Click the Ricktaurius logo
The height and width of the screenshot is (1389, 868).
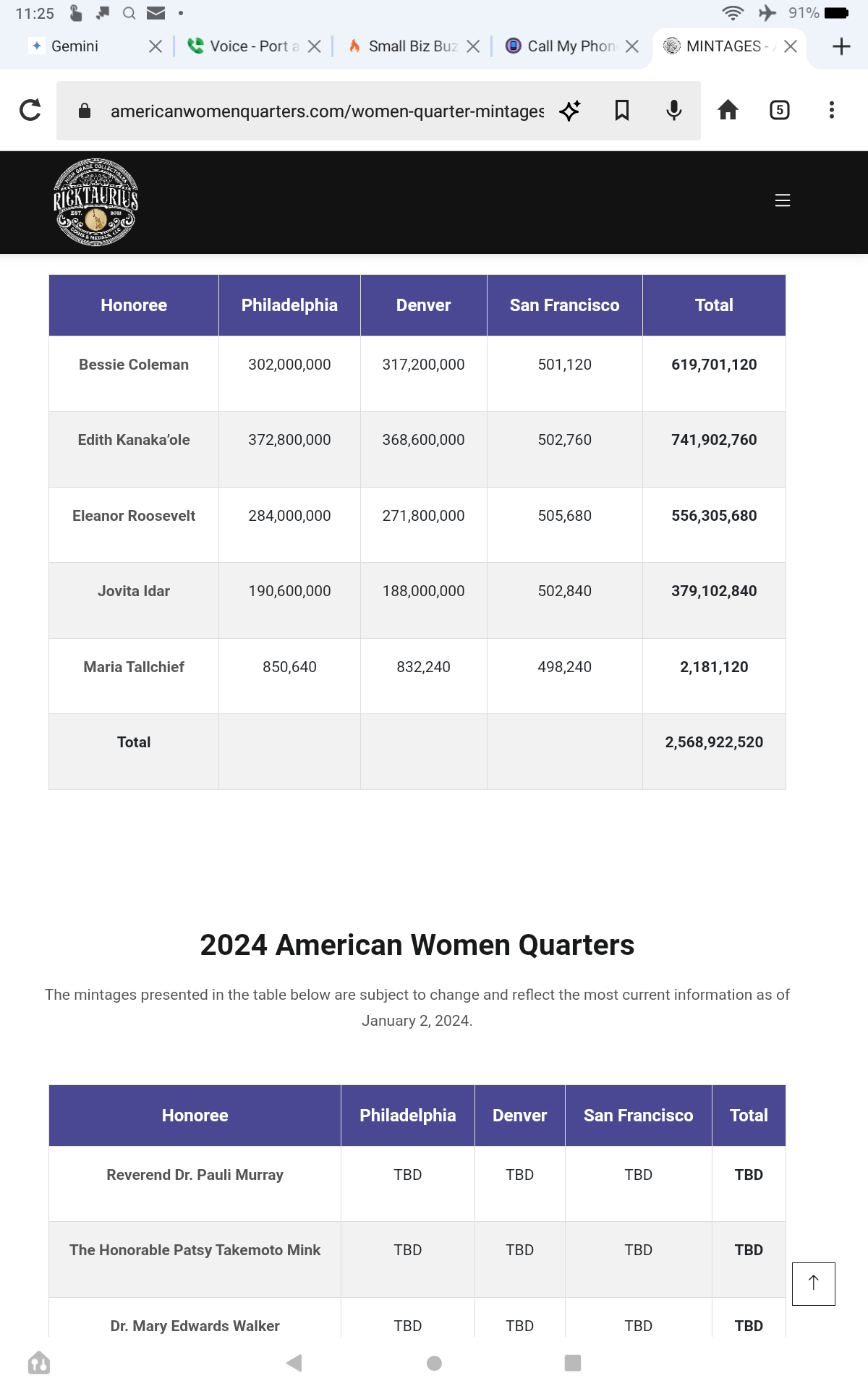click(95, 203)
